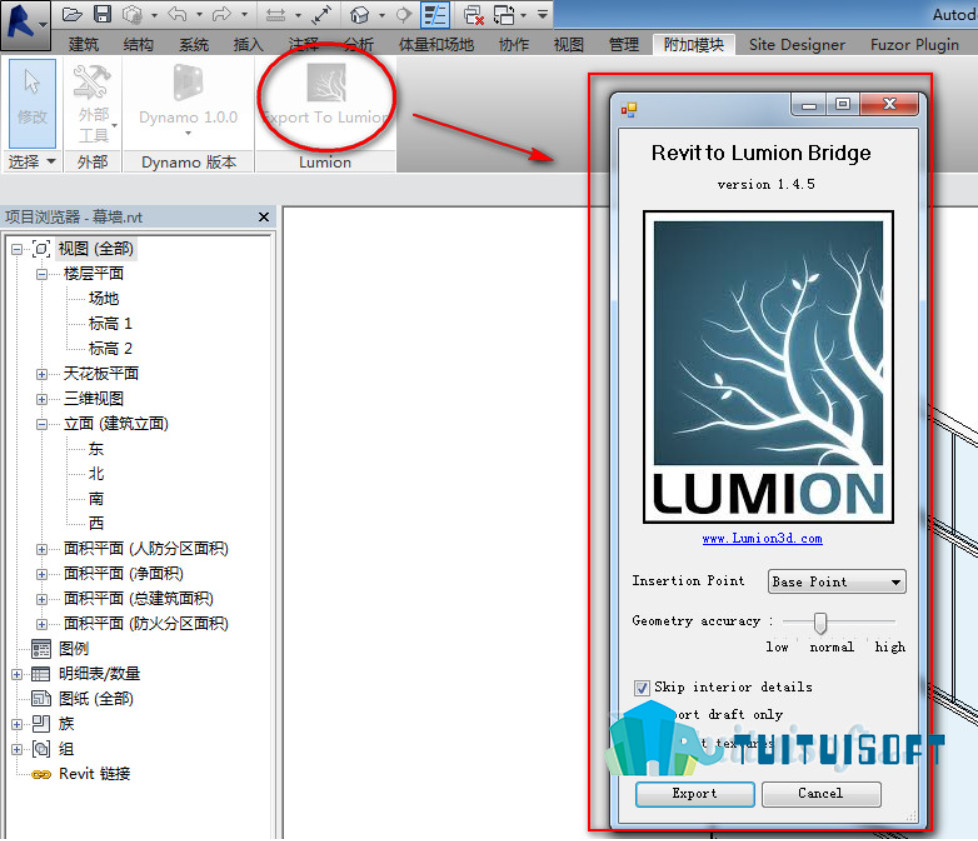Open the Redo history dropdown arrow
The image size is (978, 841).
point(244,14)
